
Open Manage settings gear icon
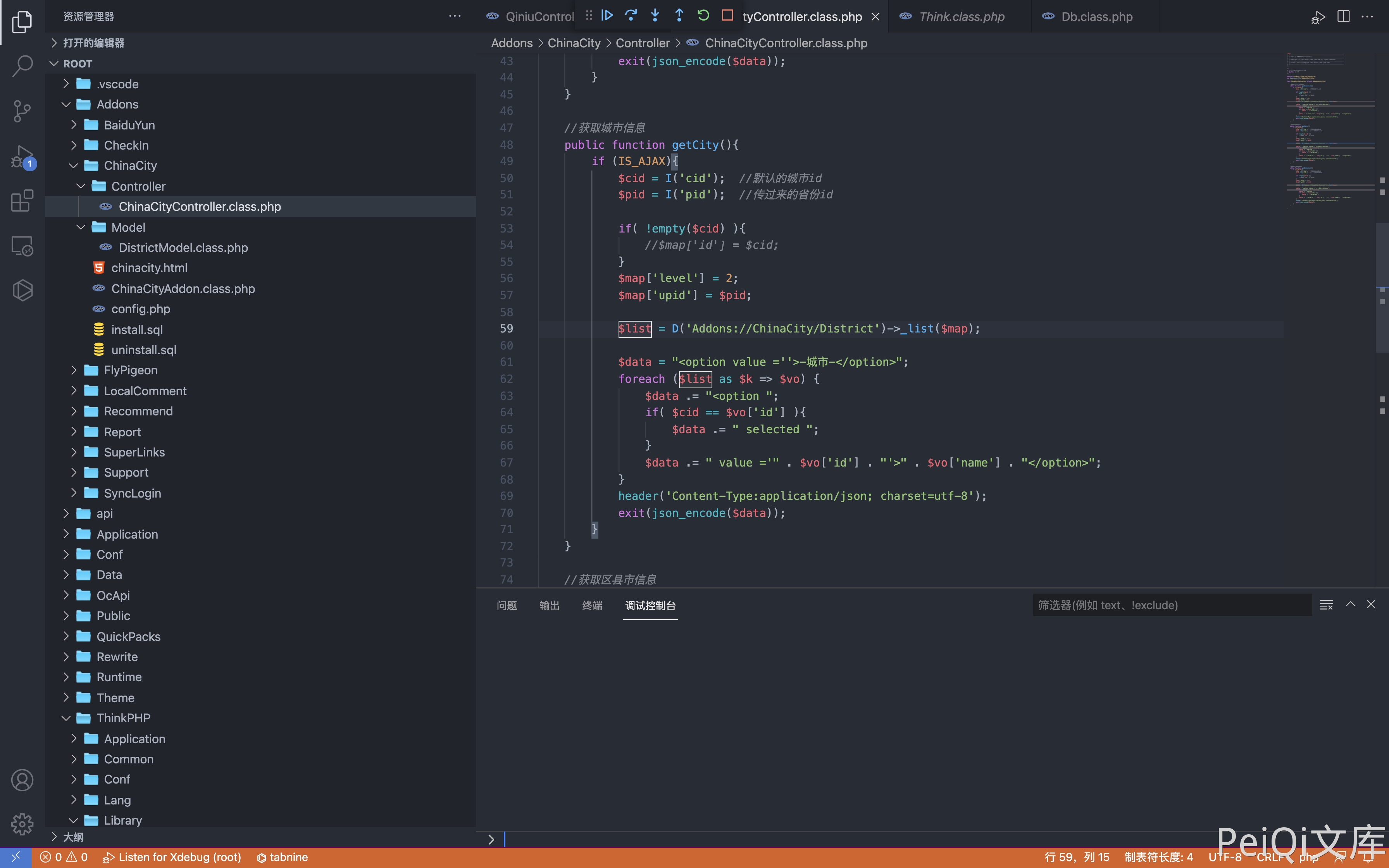point(22,824)
